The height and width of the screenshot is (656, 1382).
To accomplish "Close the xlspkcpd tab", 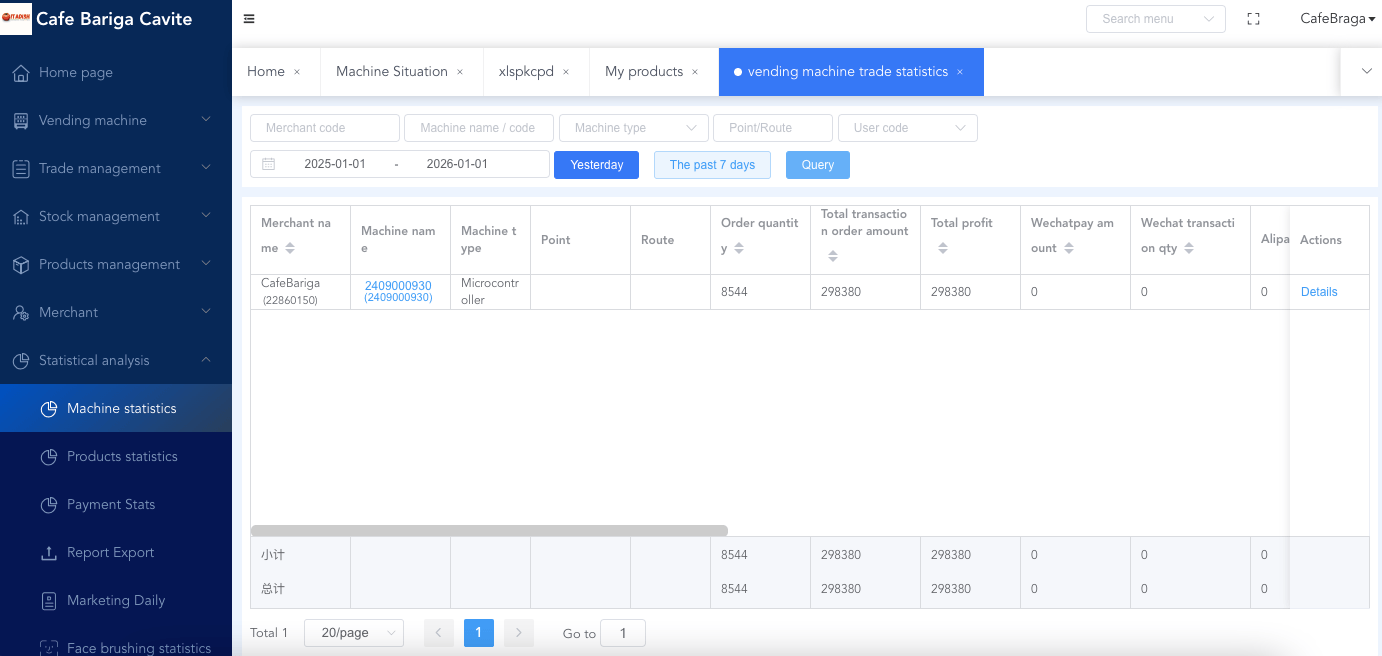I will tap(566, 72).
